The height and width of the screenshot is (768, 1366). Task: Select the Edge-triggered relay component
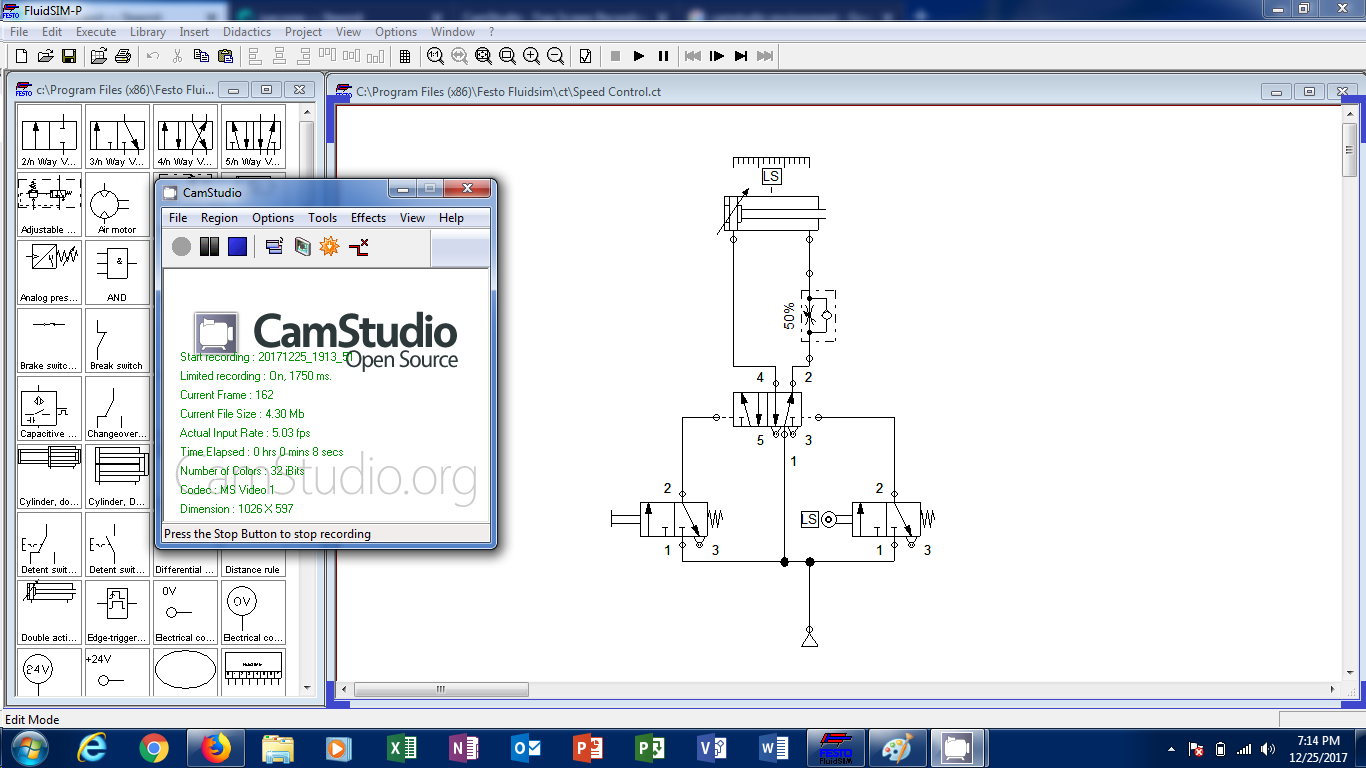click(117, 613)
